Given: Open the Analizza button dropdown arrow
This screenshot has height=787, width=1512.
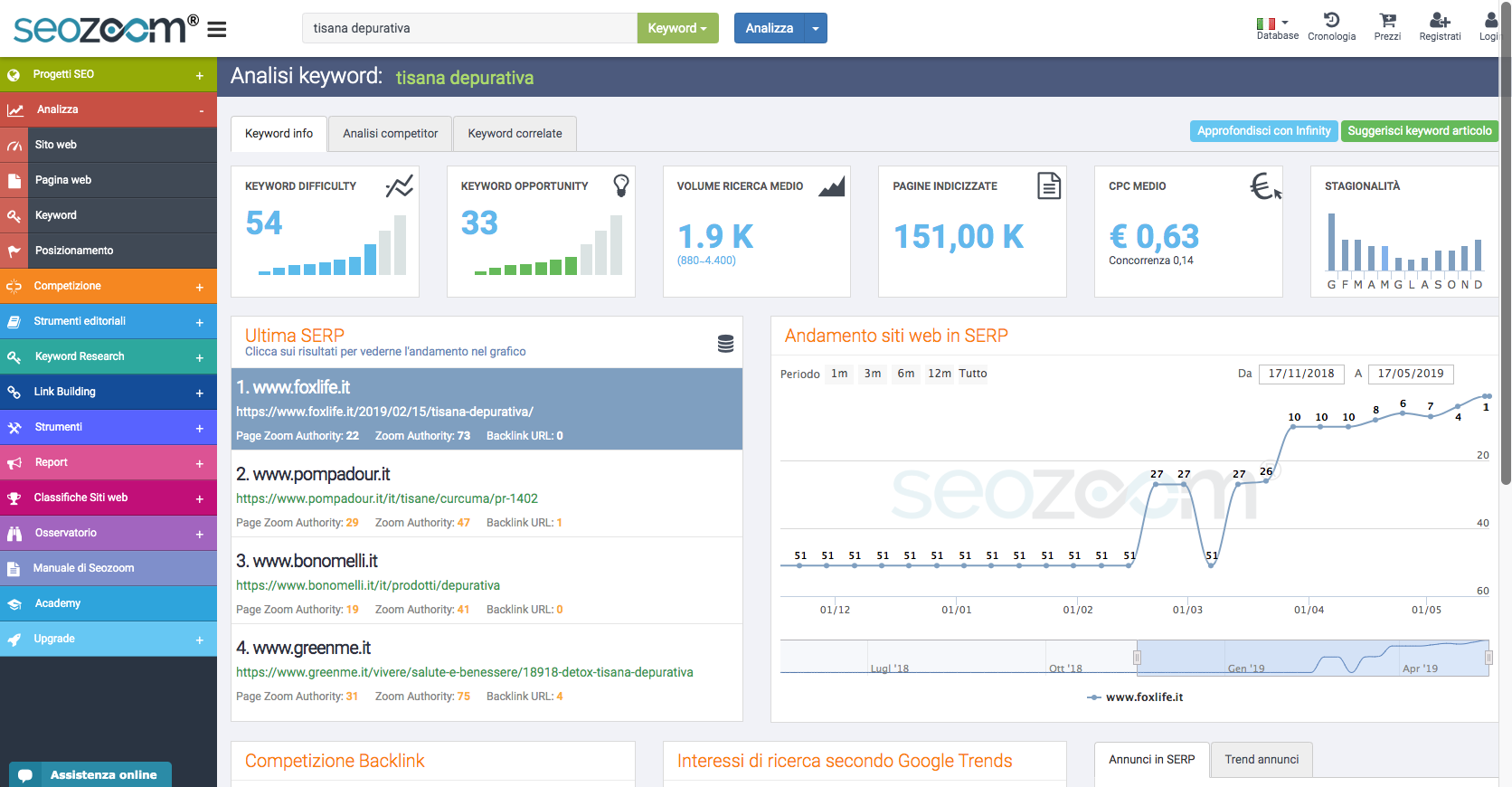Looking at the screenshot, I should click(816, 28).
